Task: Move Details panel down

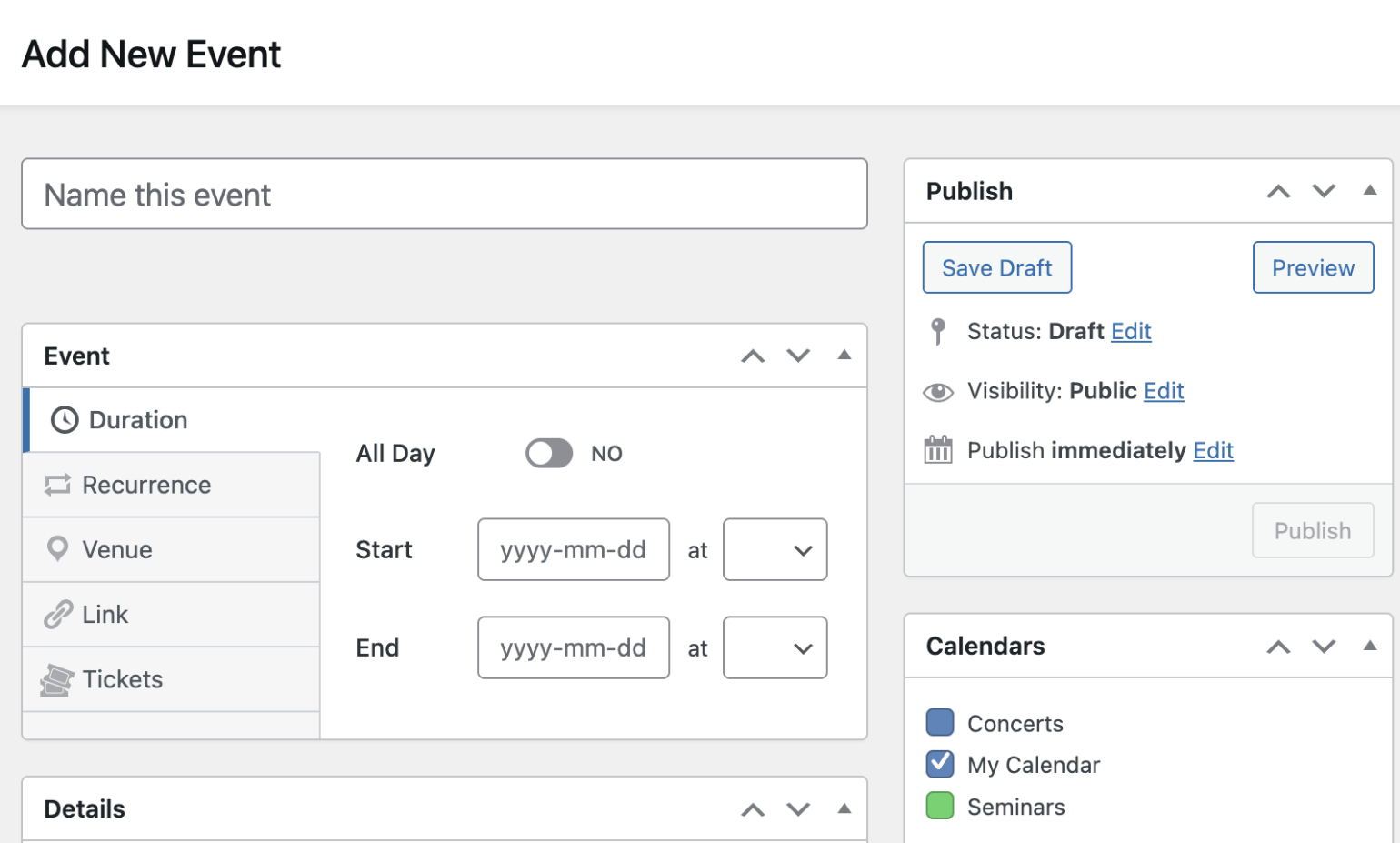Action: 798,809
